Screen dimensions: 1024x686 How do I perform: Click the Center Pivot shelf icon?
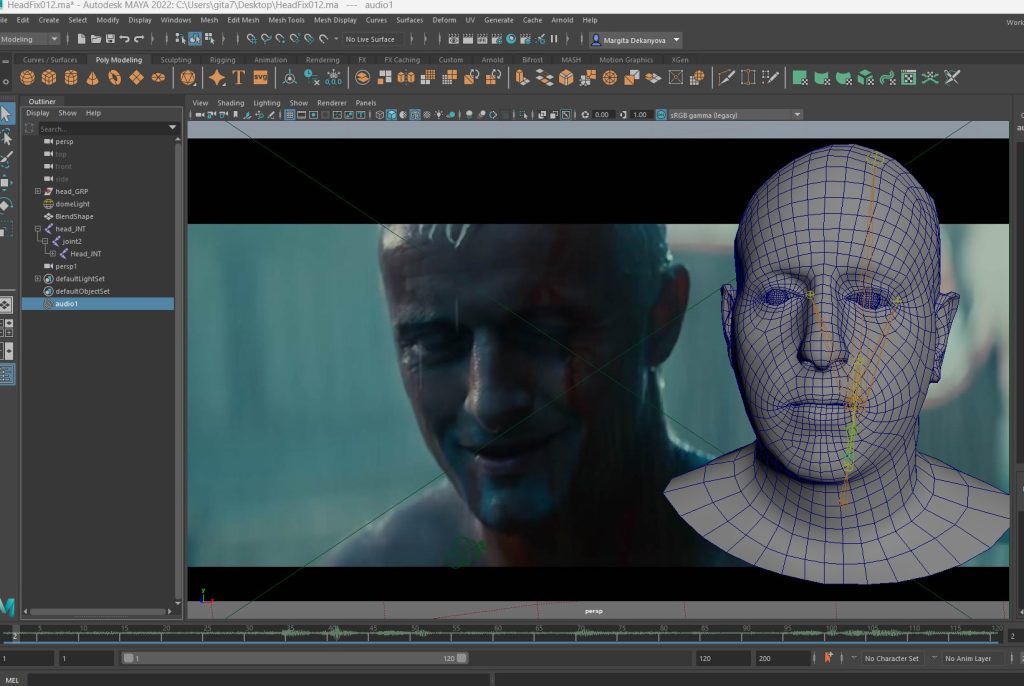(289, 78)
